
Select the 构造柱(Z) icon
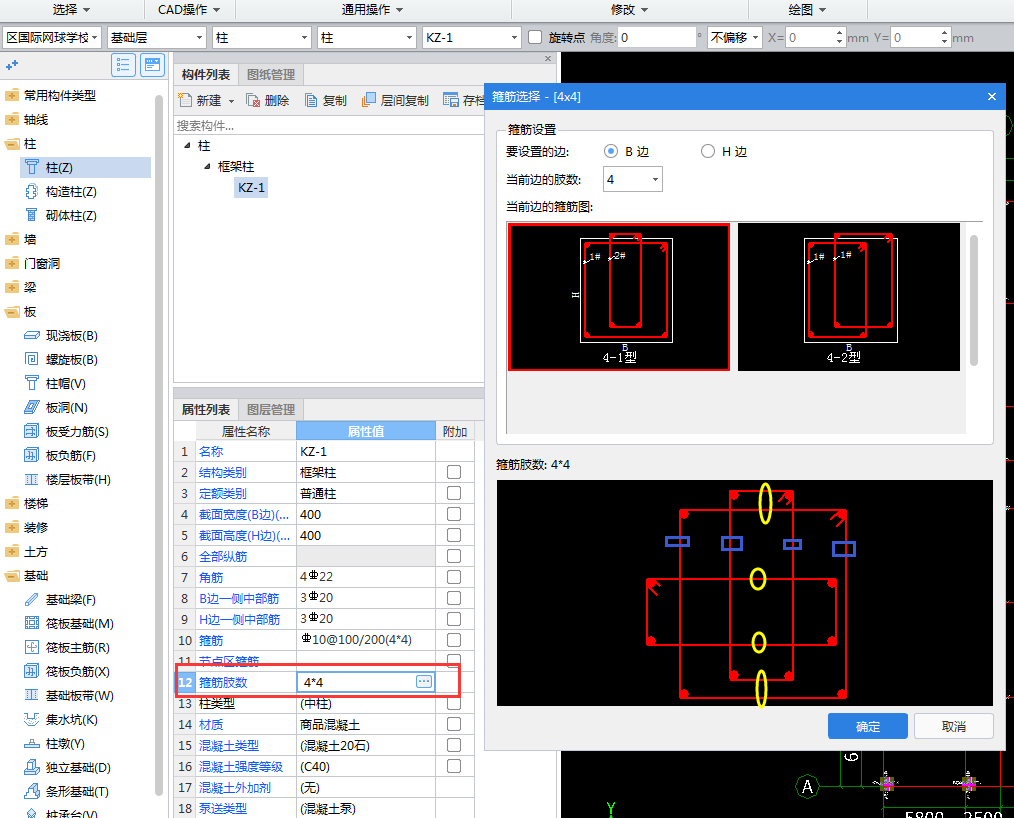click(x=32, y=191)
